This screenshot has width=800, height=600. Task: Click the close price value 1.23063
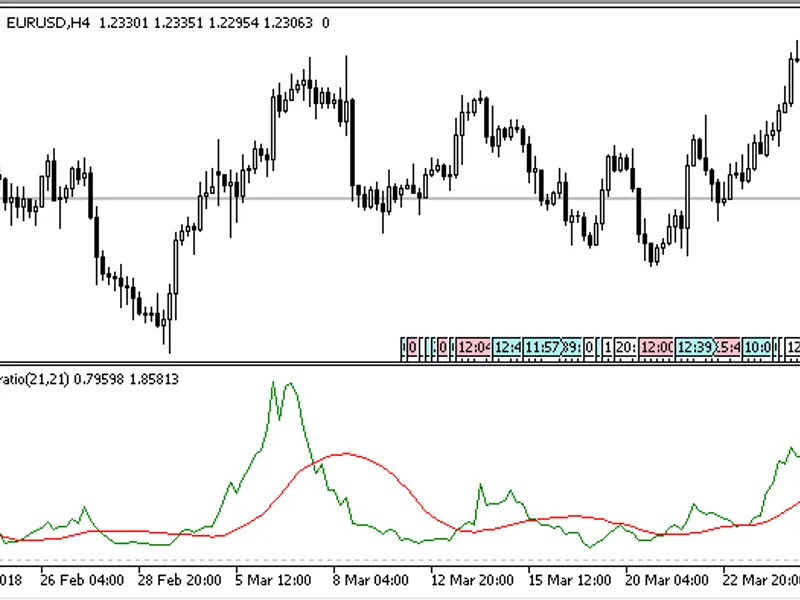pyautogui.click(x=288, y=23)
